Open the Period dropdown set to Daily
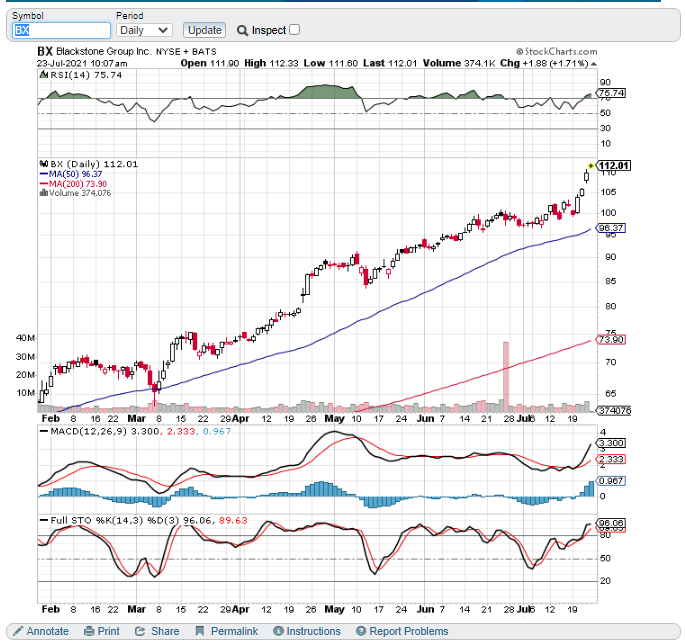 pyautogui.click(x=144, y=30)
